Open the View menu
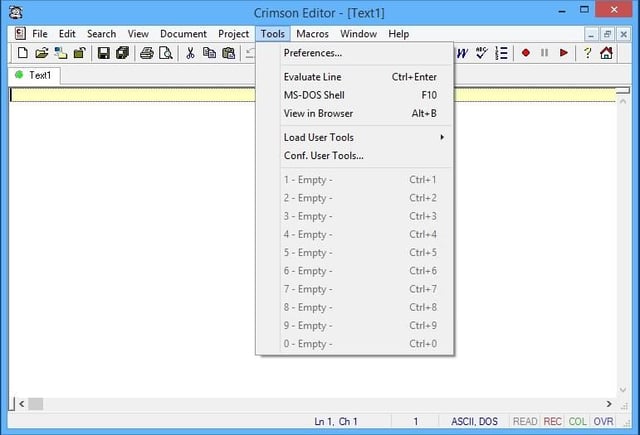The height and width of the screenshot is (435, 640). (x=138, y=34)
